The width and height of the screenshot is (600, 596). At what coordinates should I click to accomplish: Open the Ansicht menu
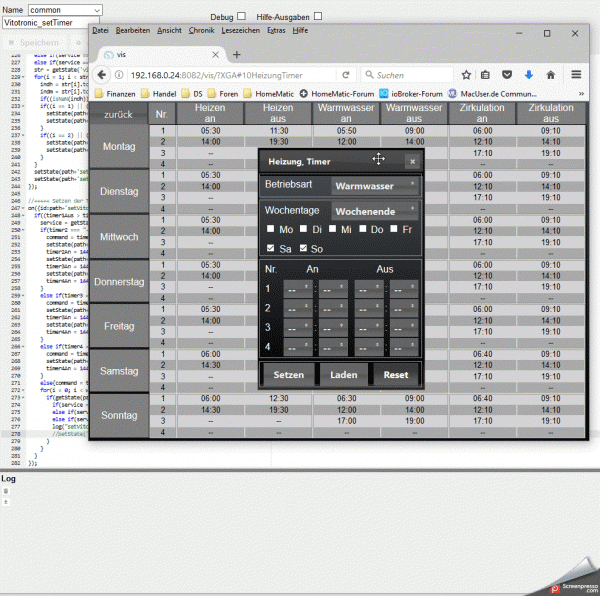click(x=169, y=31)
